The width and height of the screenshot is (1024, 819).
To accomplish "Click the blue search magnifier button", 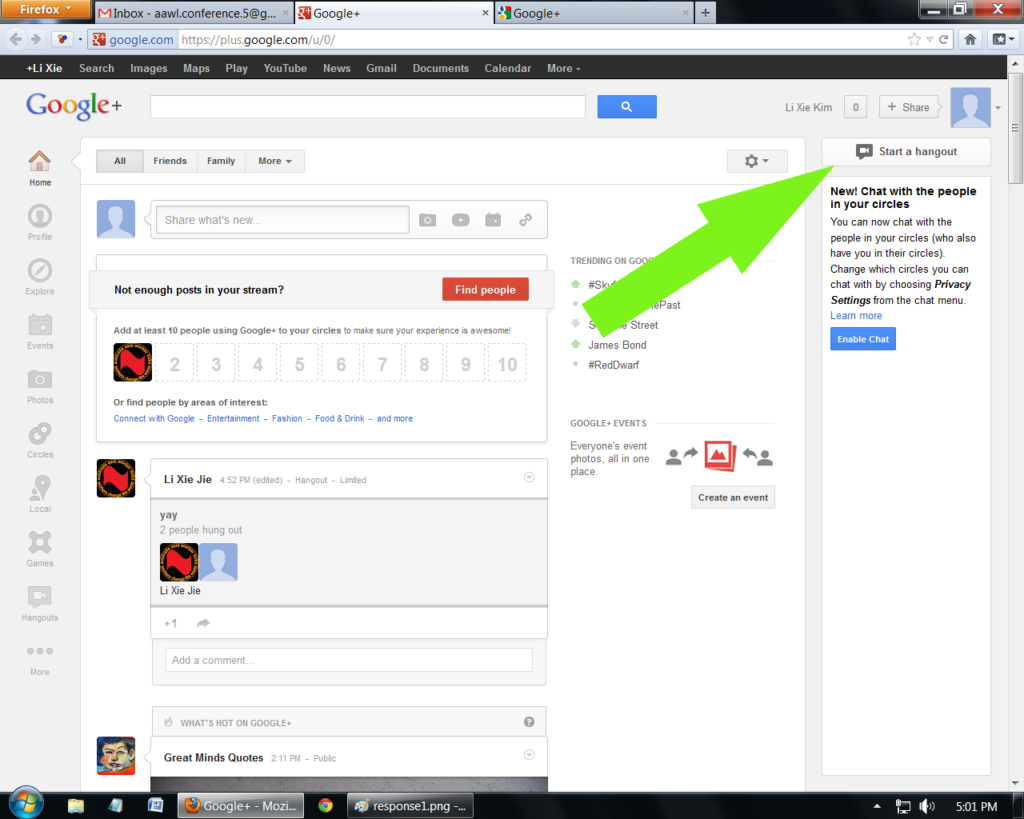I will coord(627,107).
